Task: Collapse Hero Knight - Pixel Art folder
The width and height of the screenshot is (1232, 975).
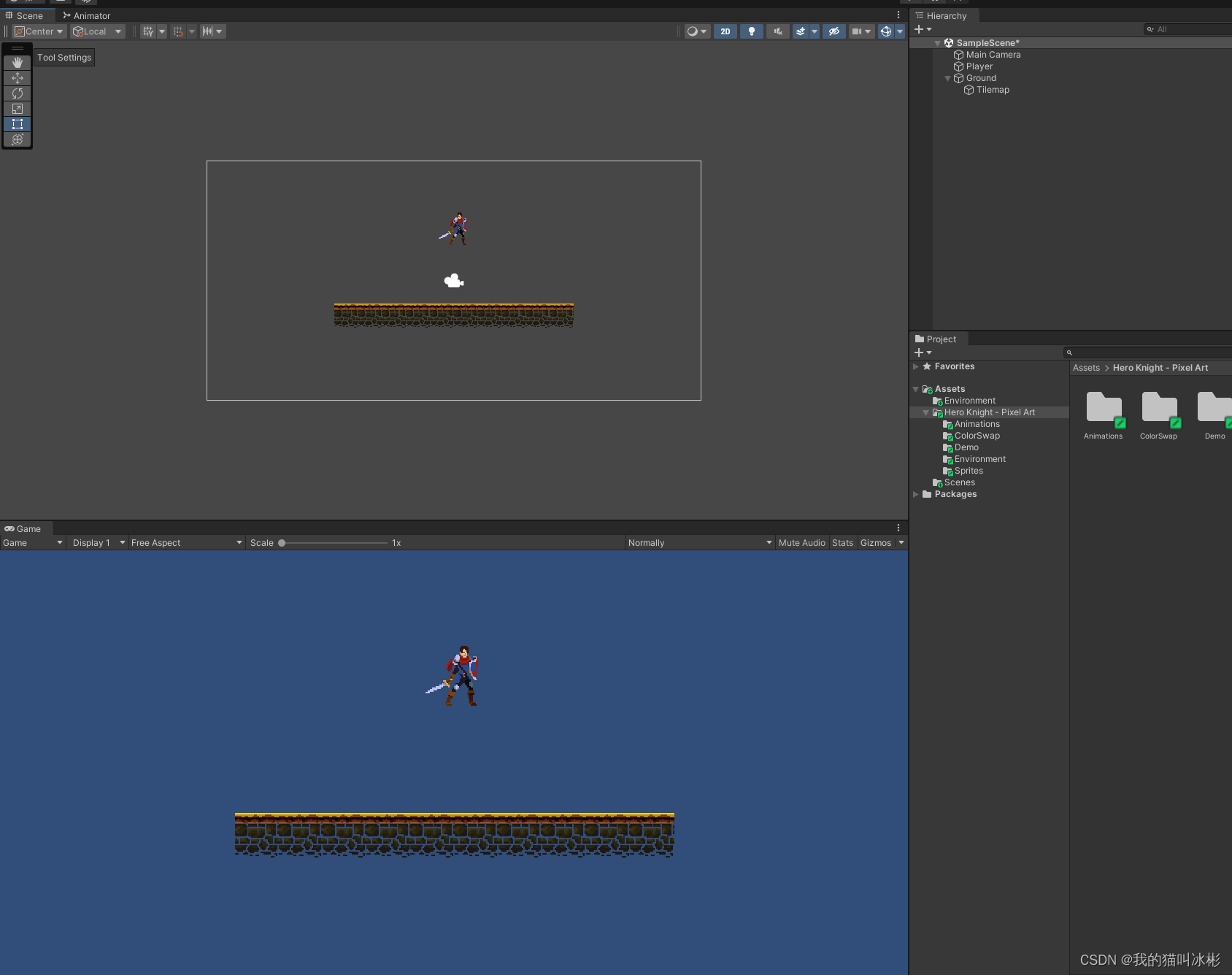Action: click(925, 412)
